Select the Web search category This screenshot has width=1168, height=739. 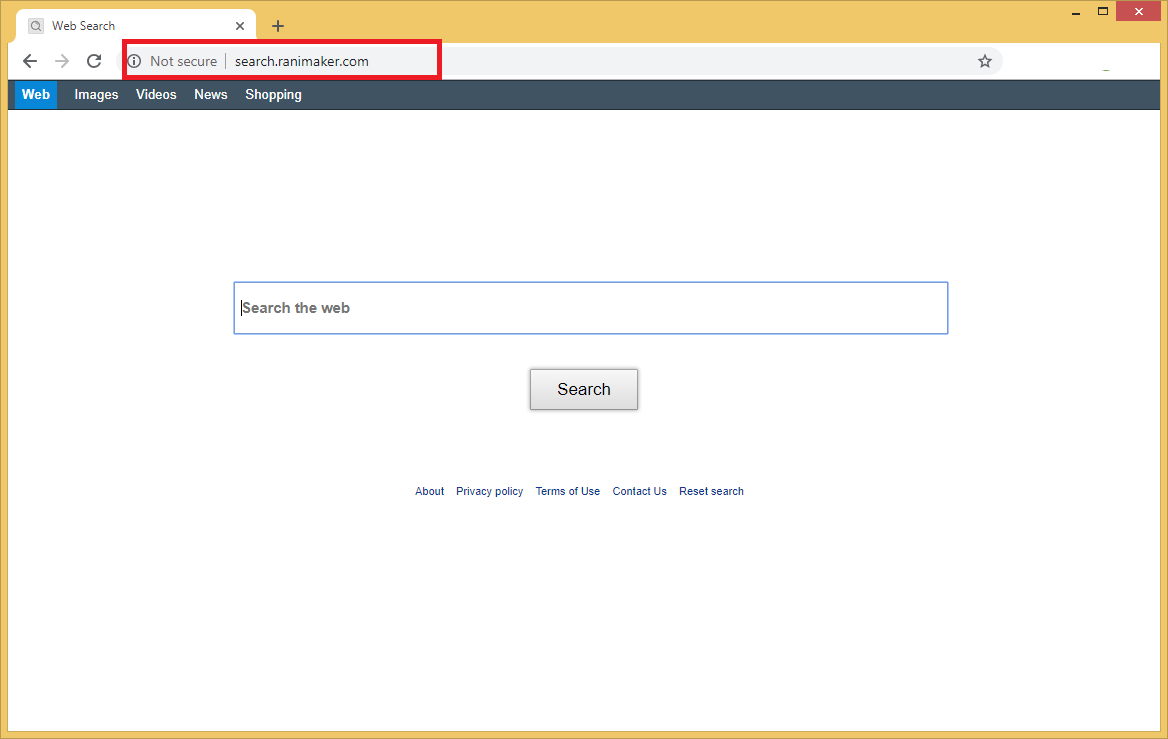[x=36, y=95]
